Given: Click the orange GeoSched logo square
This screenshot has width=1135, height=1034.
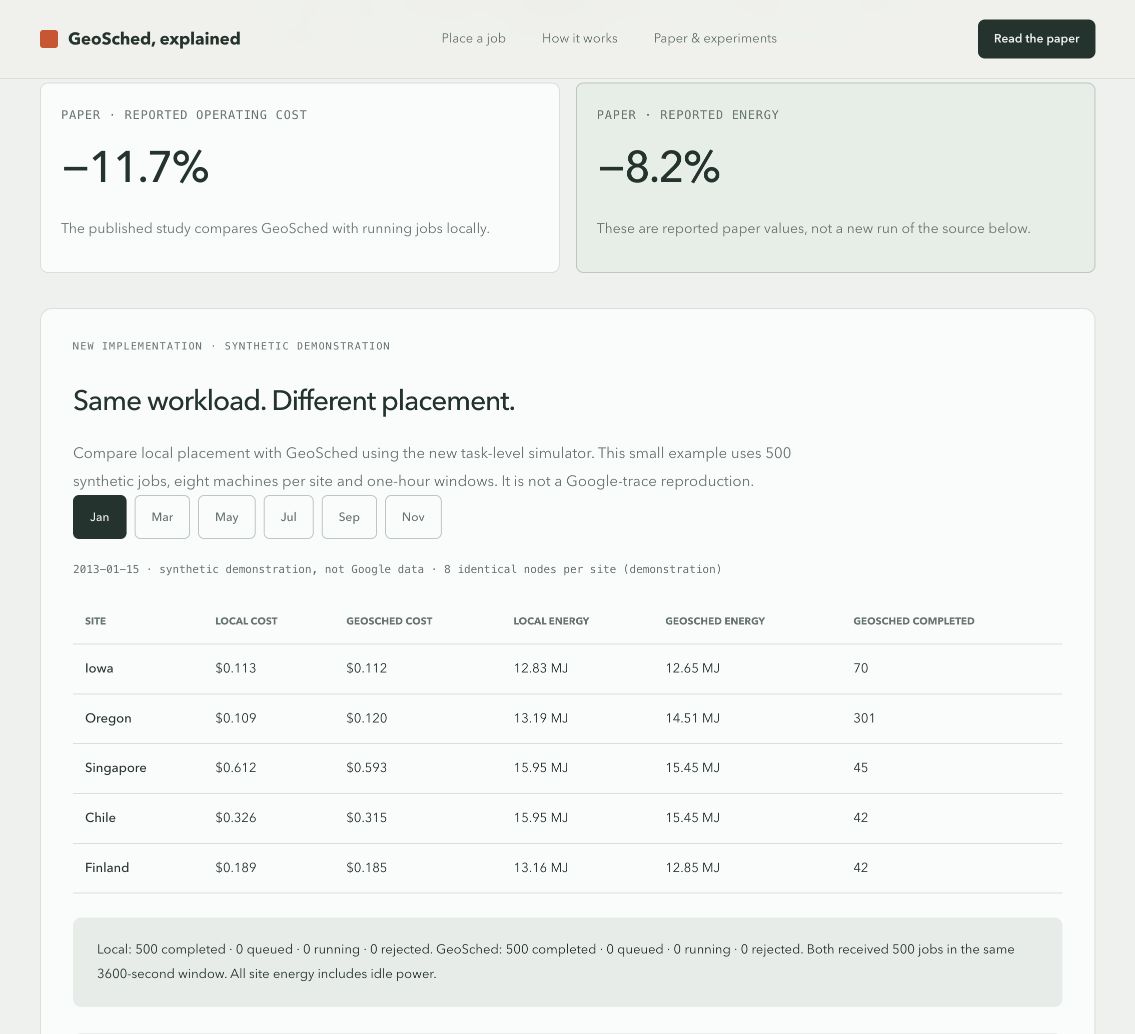Looking at the screenshot, I should (x=48, y=39).
